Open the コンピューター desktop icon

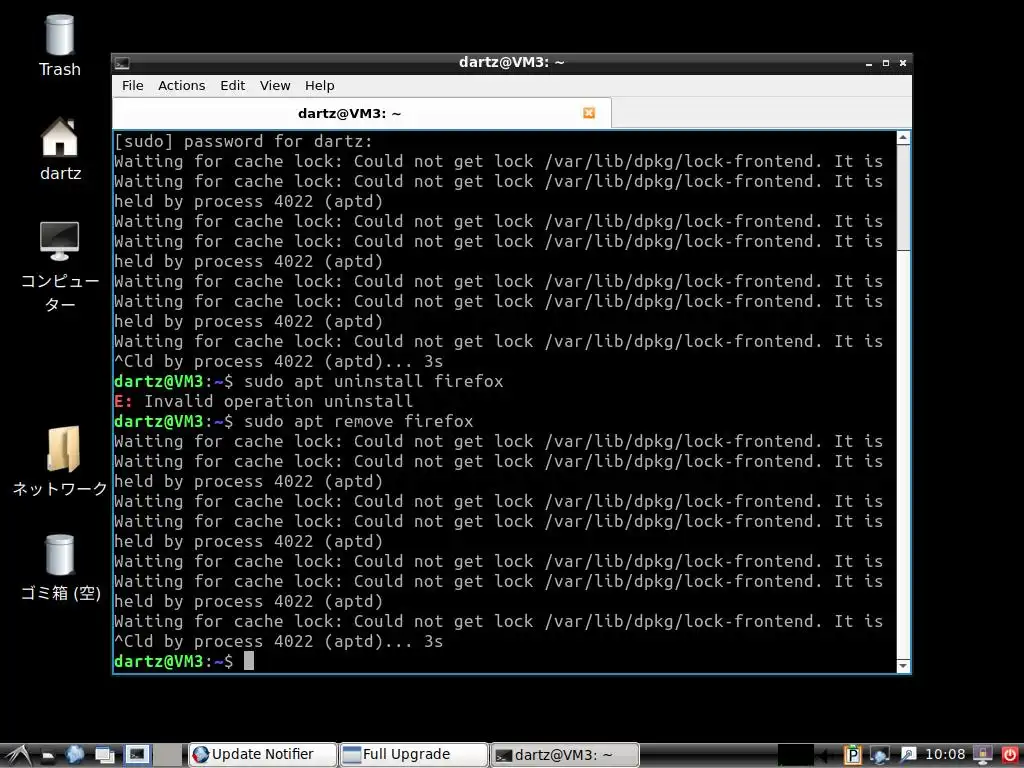[59, 266]
